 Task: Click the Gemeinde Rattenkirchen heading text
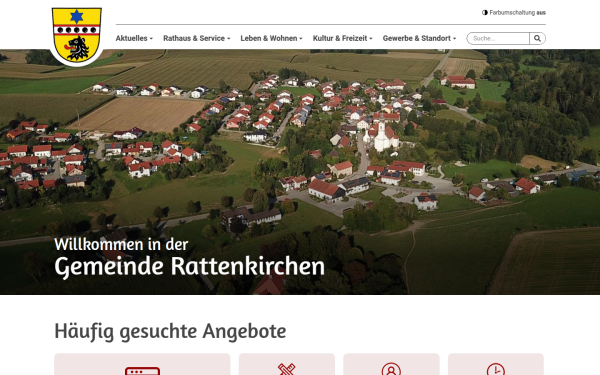[189, 266]
